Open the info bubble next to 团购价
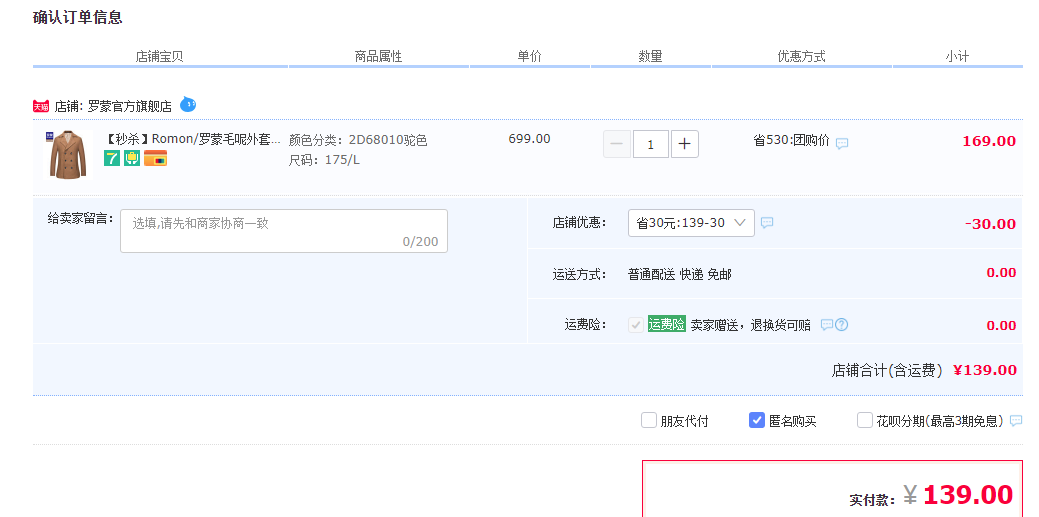 [842, 143]
